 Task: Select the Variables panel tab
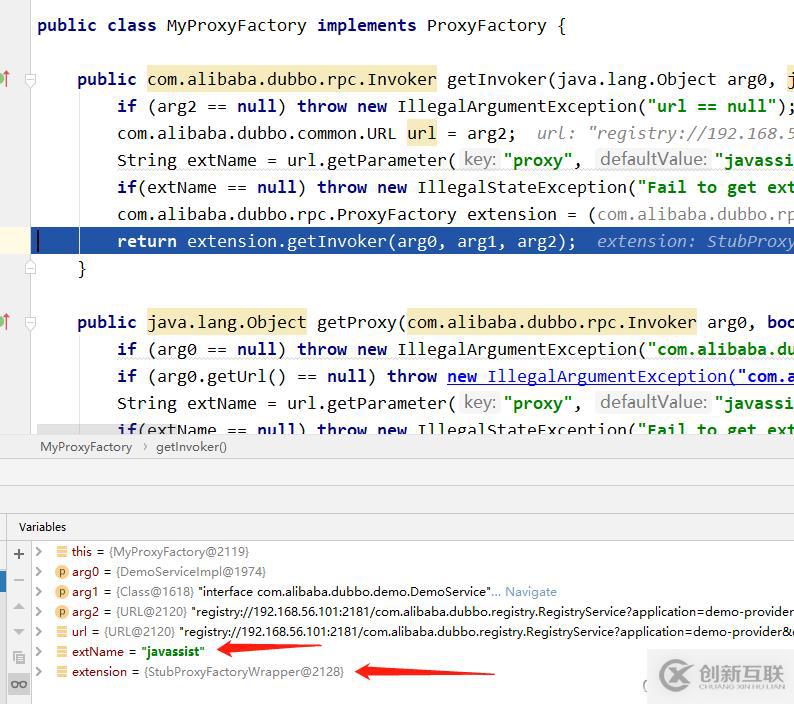[x=43, y=526]
